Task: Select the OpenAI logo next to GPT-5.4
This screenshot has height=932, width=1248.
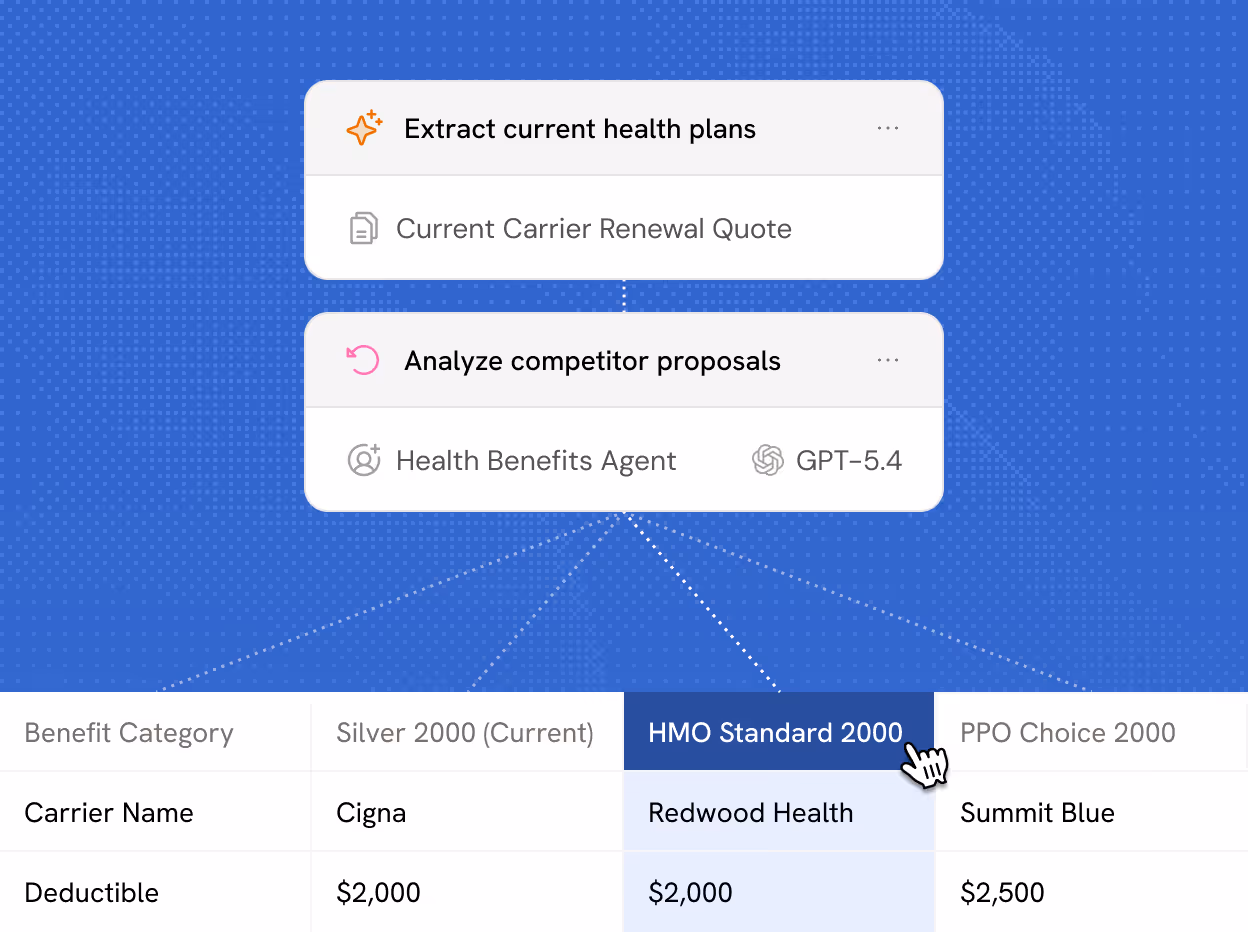Action: pyautogui.click(x=767, y=460)
